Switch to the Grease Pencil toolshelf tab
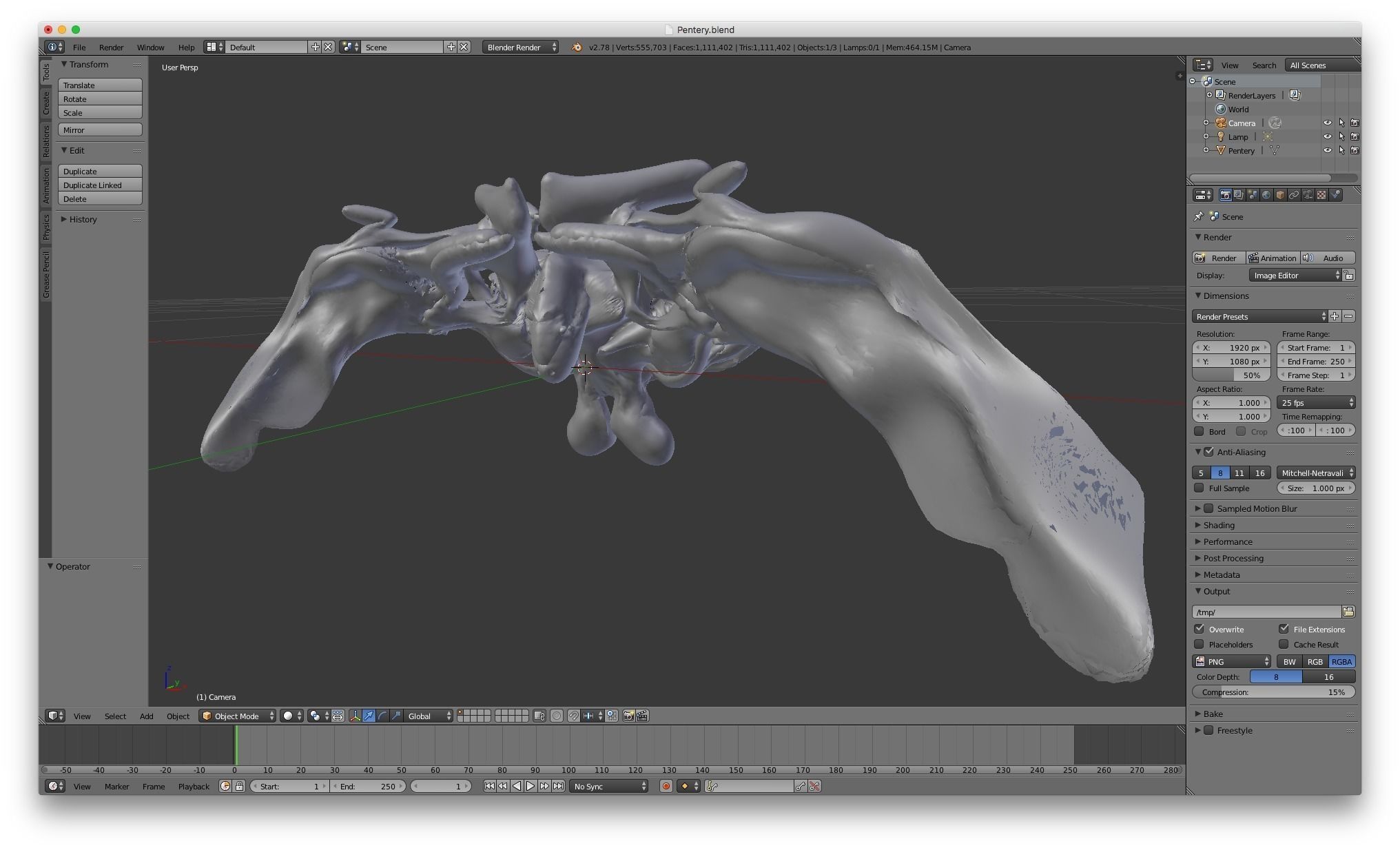Viewport: 1400px width, 850px height. [x=46, y=274]
